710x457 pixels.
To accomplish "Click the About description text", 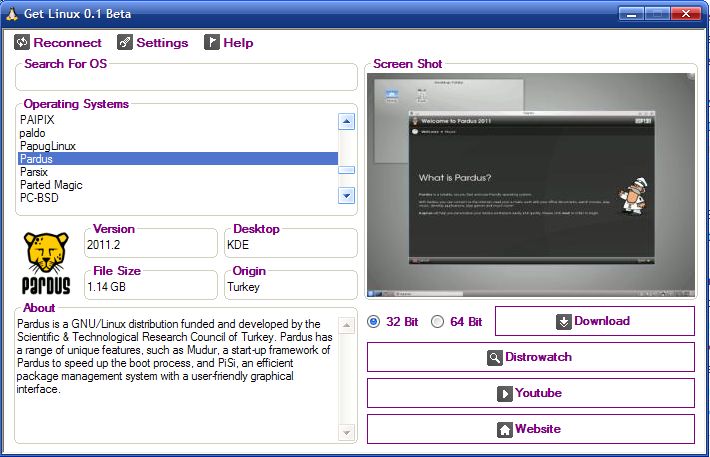I will 175,356.
